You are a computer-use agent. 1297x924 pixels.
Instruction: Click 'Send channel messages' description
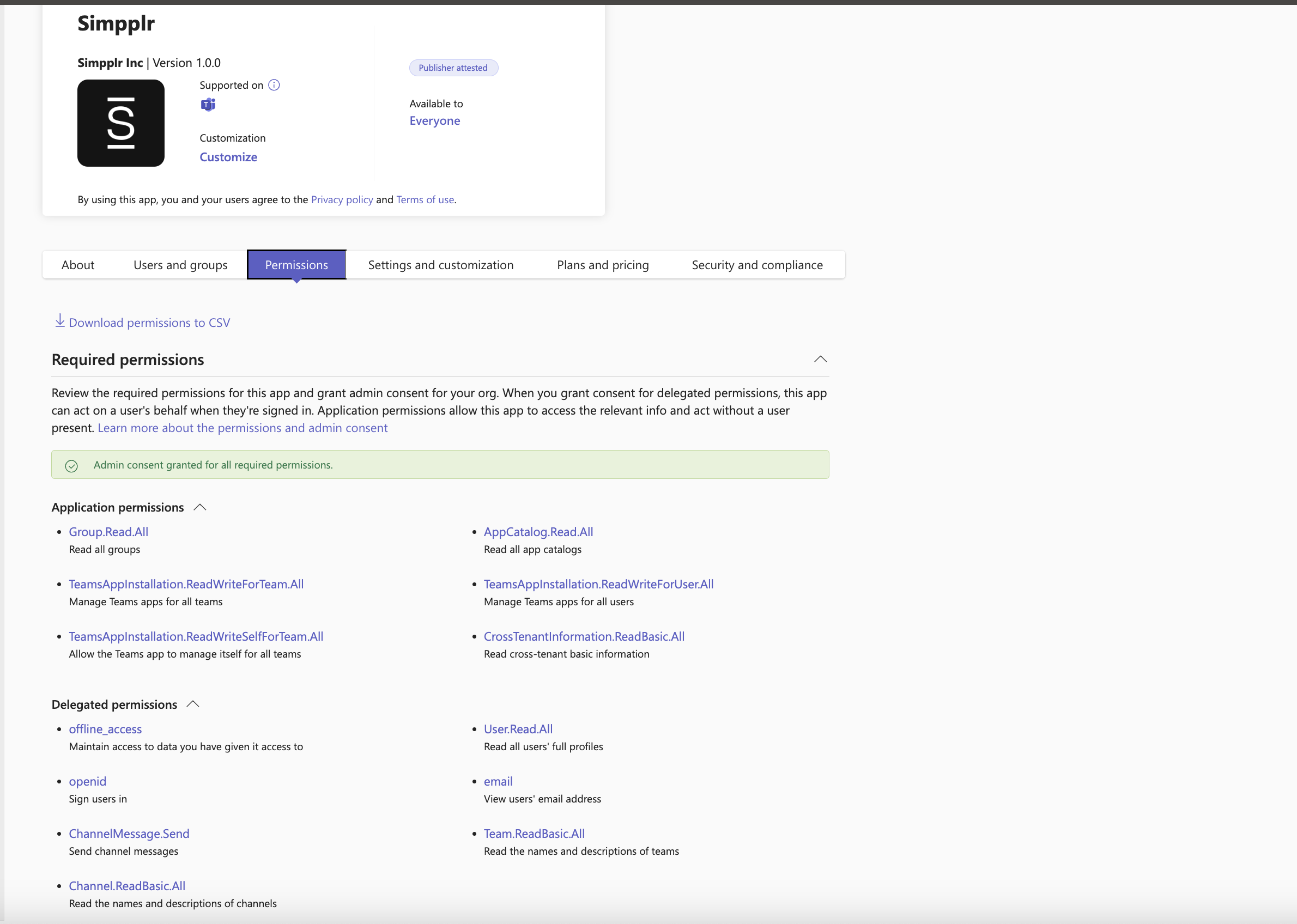click(x=124, y=851)
